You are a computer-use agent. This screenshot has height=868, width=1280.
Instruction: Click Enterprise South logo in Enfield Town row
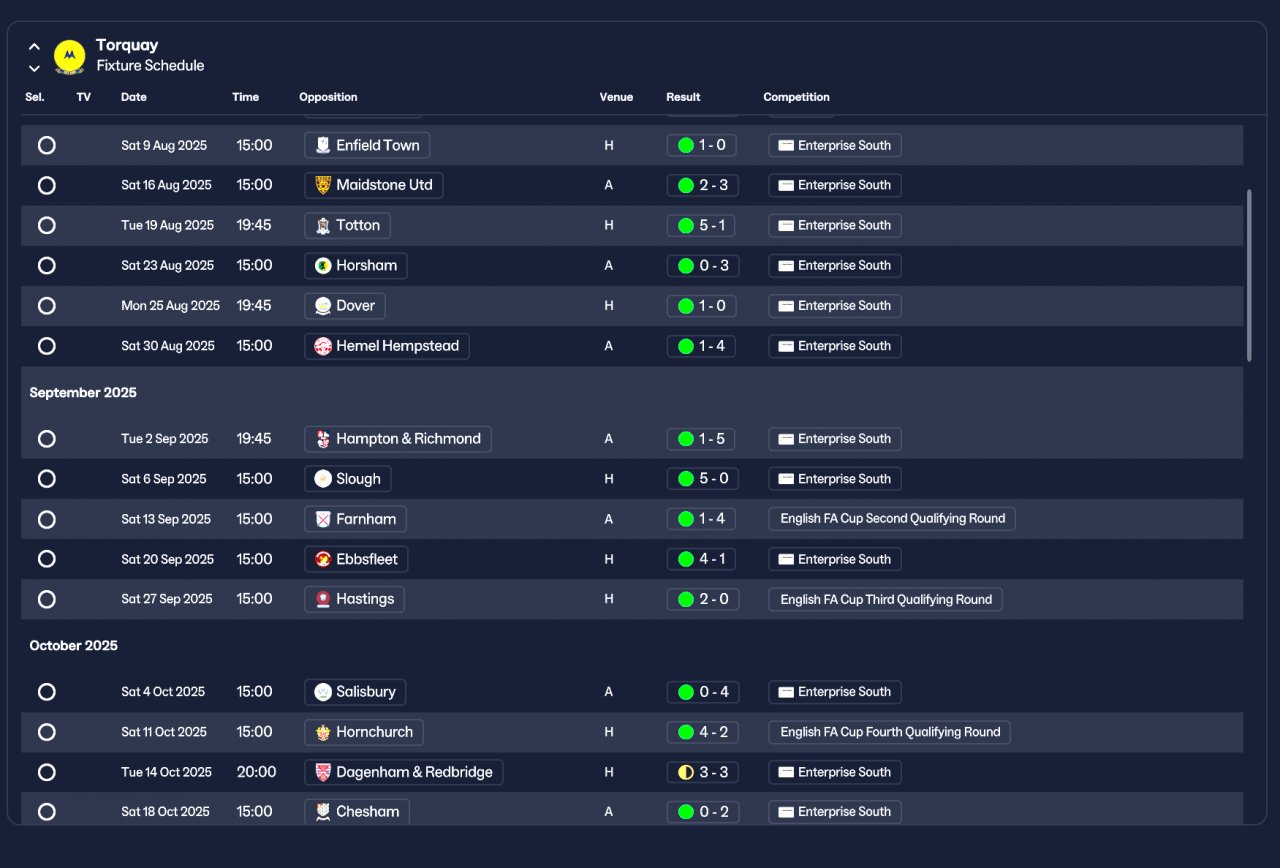(786, 145)
